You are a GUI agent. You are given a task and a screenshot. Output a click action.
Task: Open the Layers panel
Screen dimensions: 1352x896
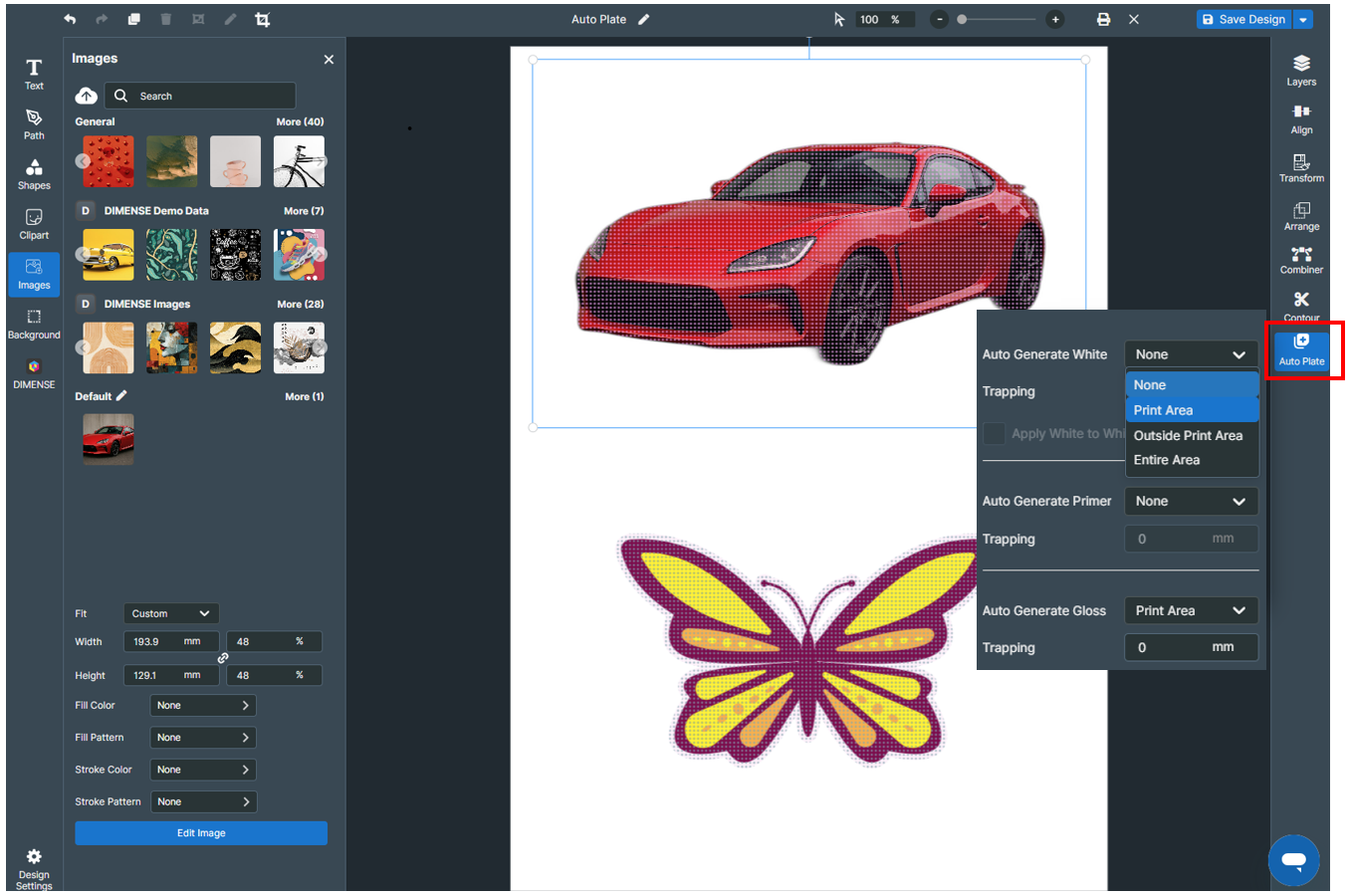click(1300, 70)
